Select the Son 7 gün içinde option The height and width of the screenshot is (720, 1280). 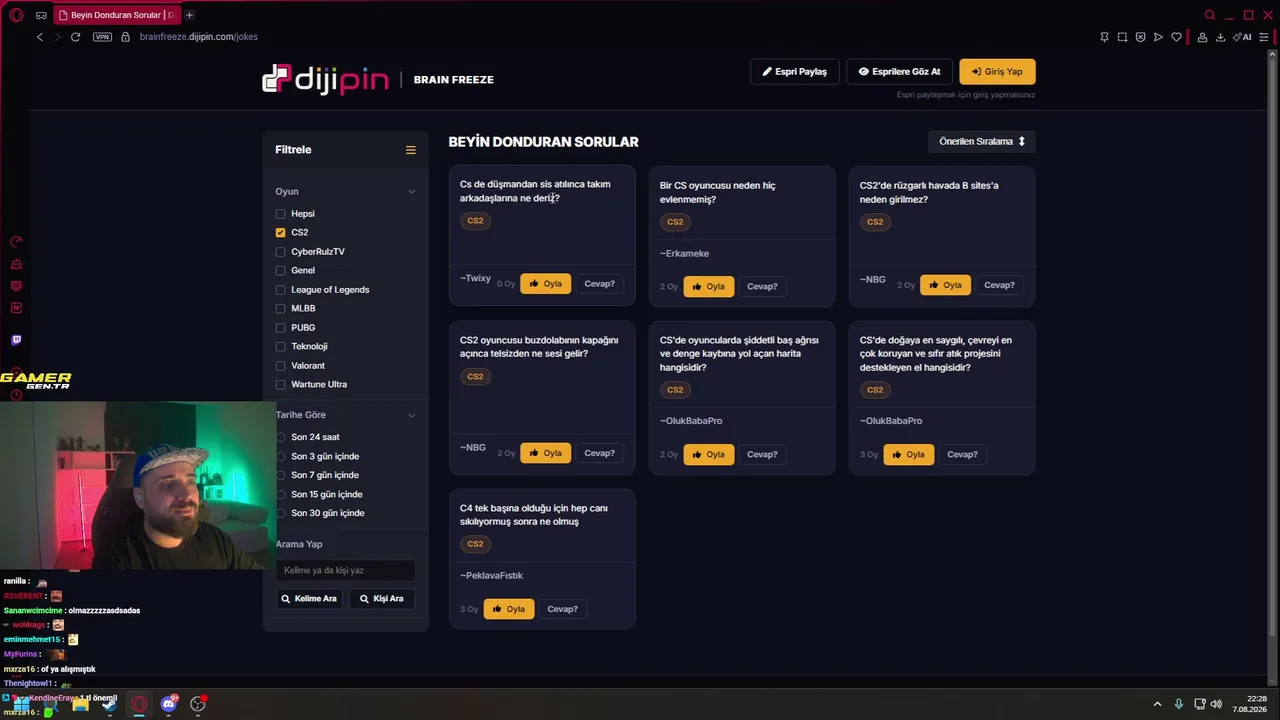281,475
